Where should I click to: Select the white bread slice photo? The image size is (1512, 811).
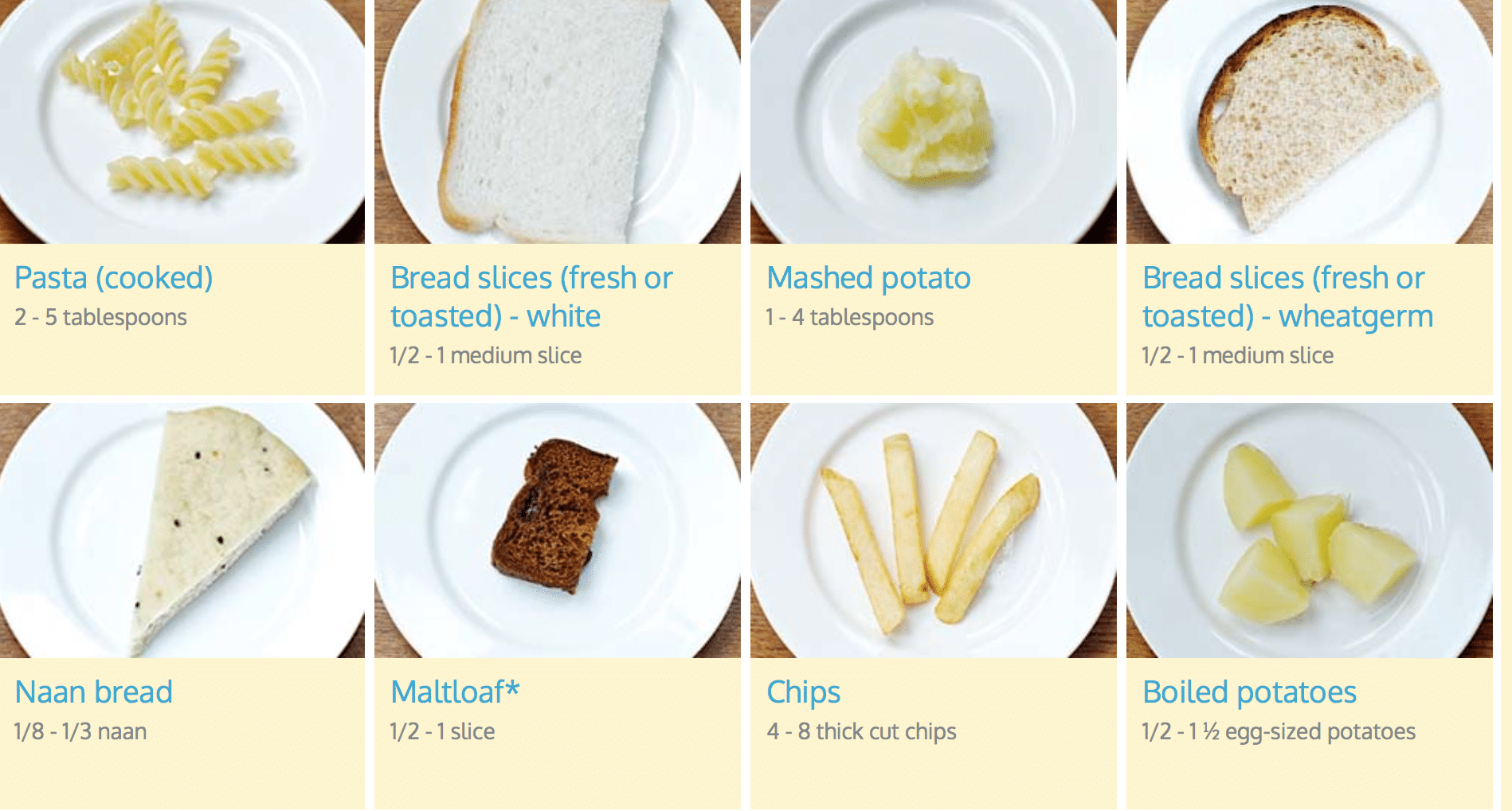558,122
